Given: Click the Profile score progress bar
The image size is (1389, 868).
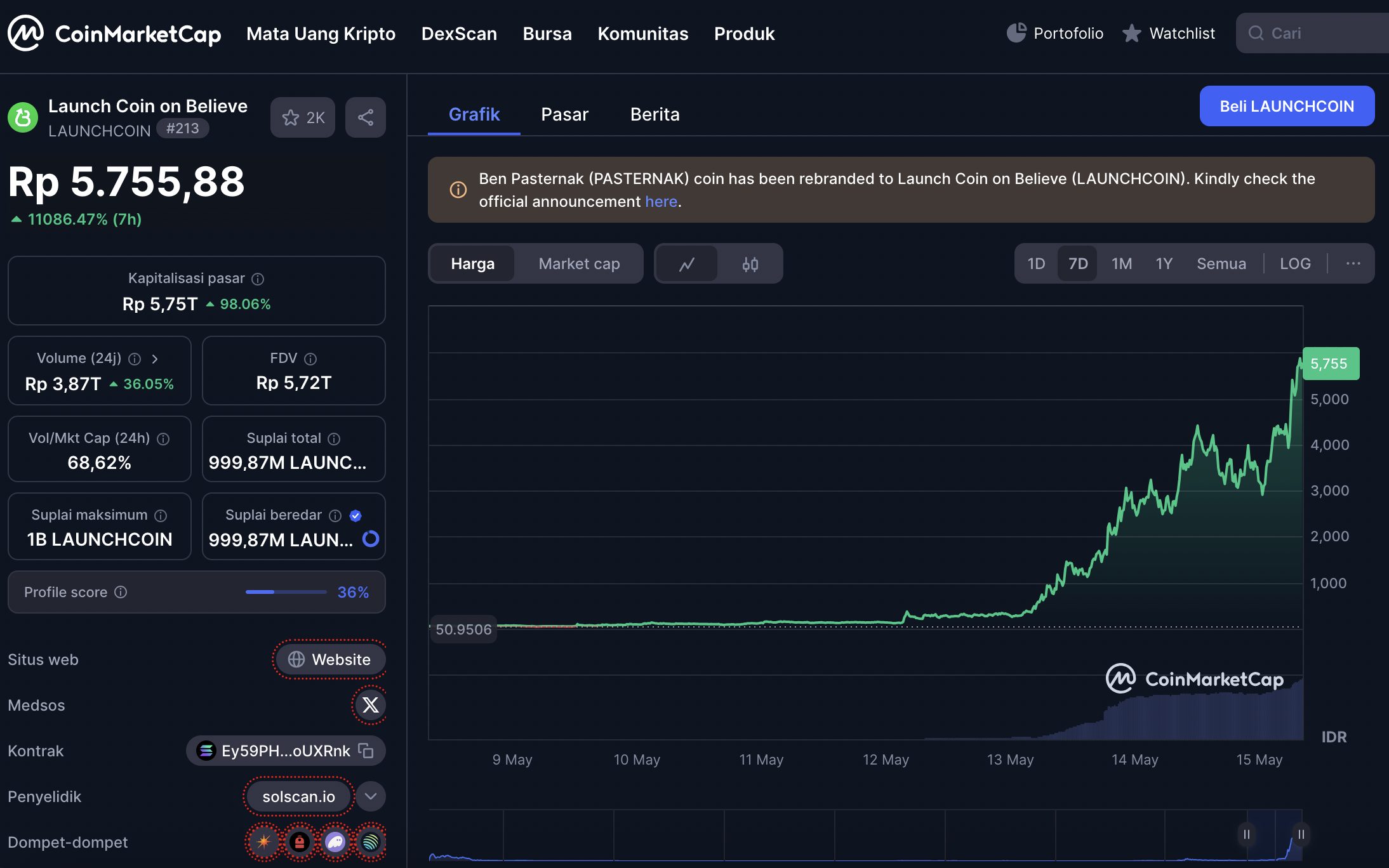Looking at the screenshot, I should [x=286, y=592].
